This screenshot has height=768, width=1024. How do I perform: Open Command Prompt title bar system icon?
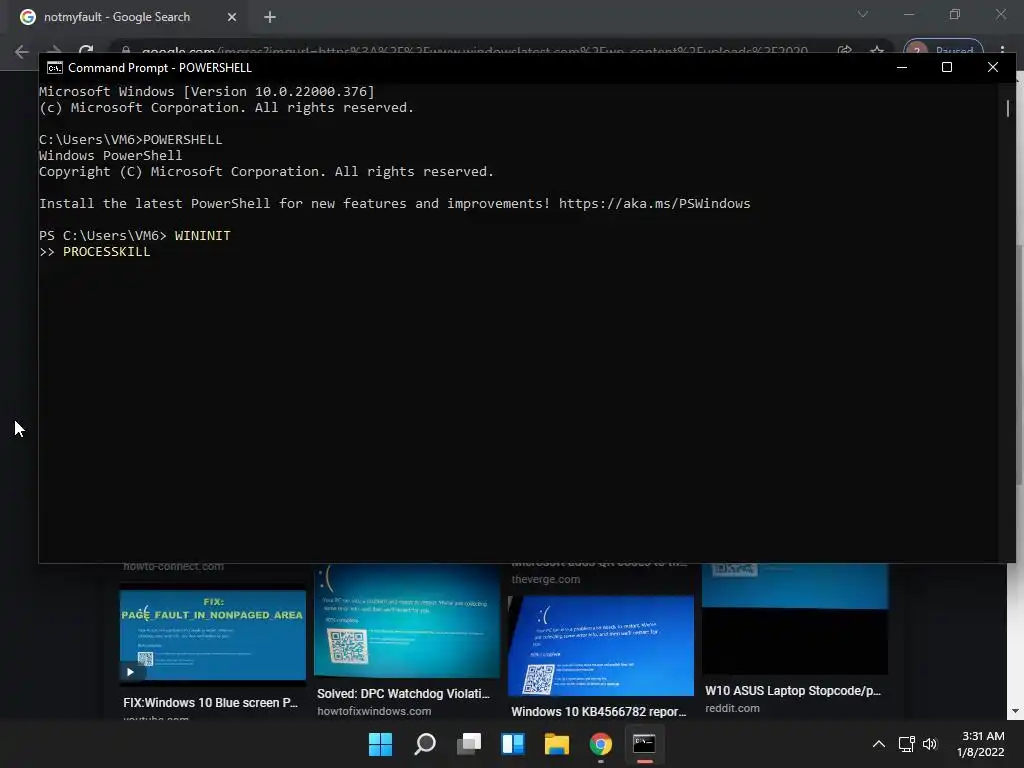click(55, 68)
